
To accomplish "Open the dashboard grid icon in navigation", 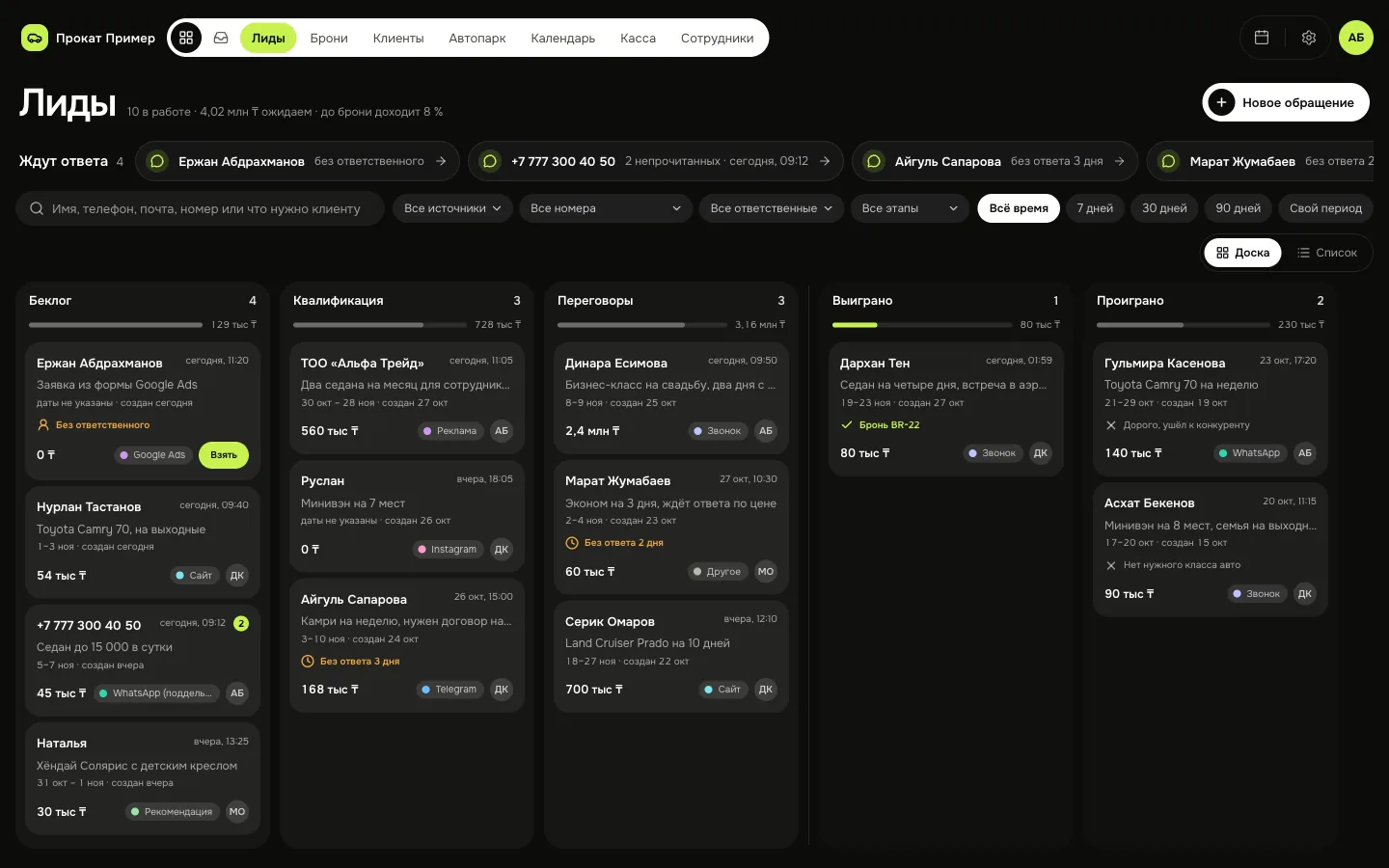I will coord(186,38).
